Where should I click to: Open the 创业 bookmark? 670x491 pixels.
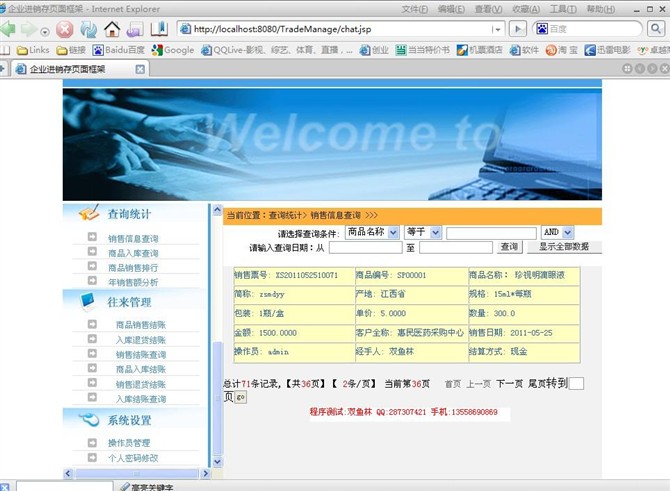point(374,50)
